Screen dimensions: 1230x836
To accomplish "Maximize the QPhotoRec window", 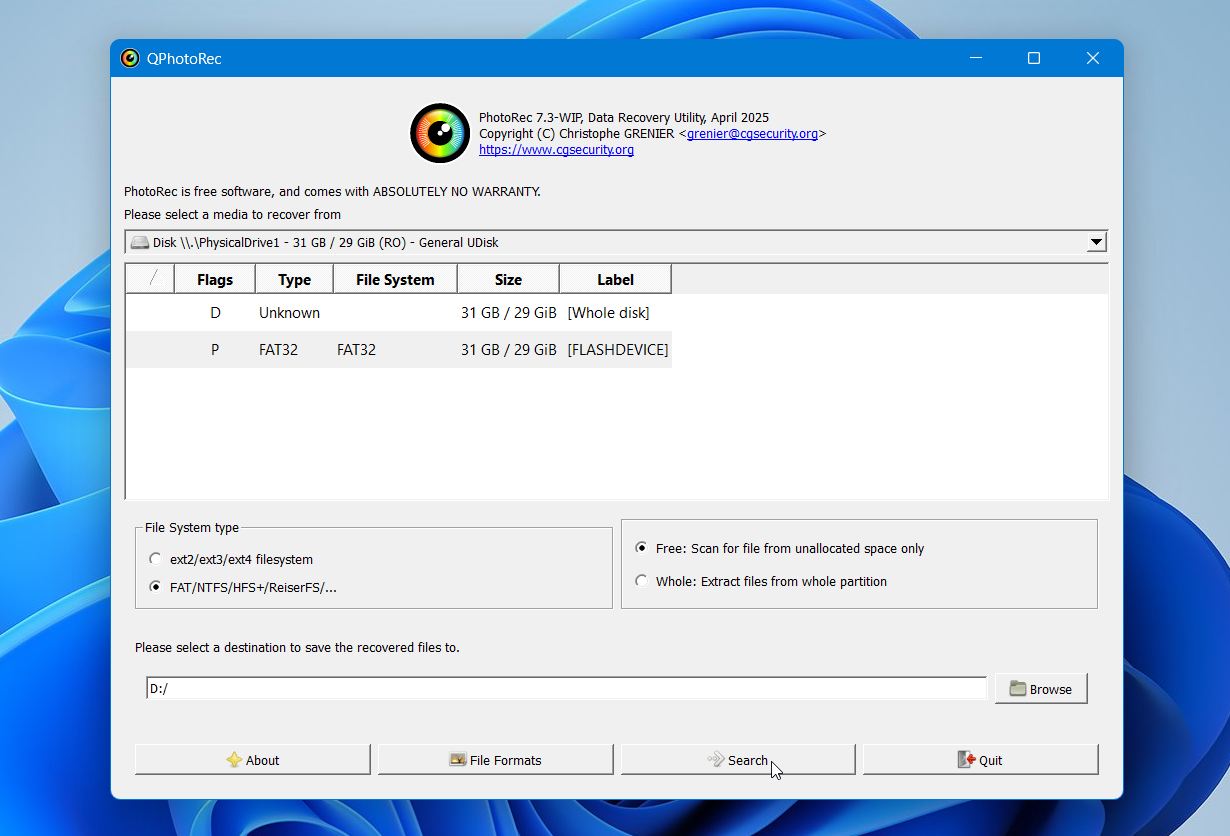I will click(1034, 58).
